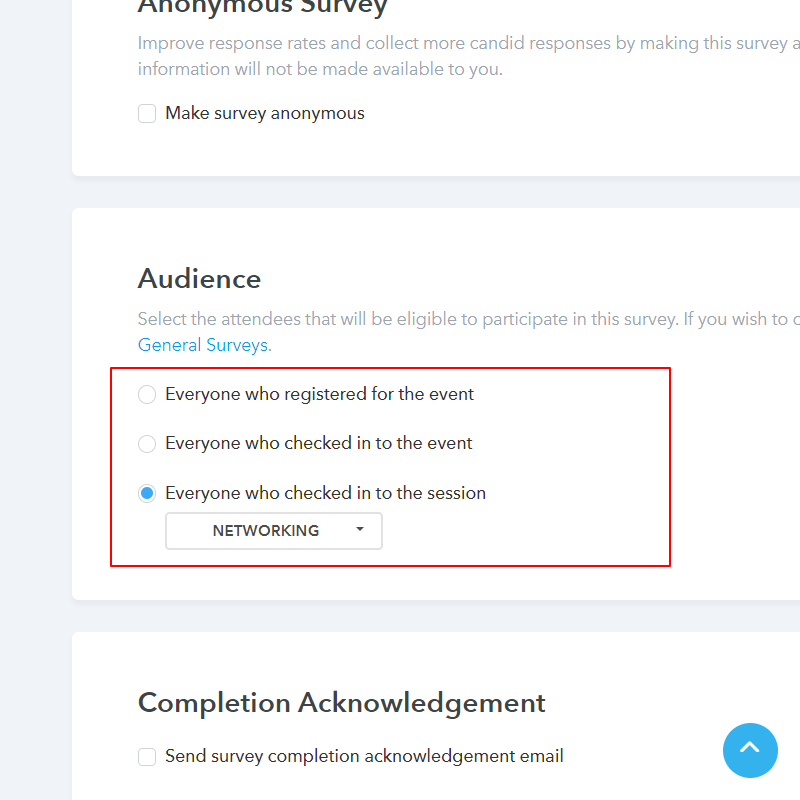Select the checked in to the session radio button
The width and height of the screenshot is (800, 800).
147,493
